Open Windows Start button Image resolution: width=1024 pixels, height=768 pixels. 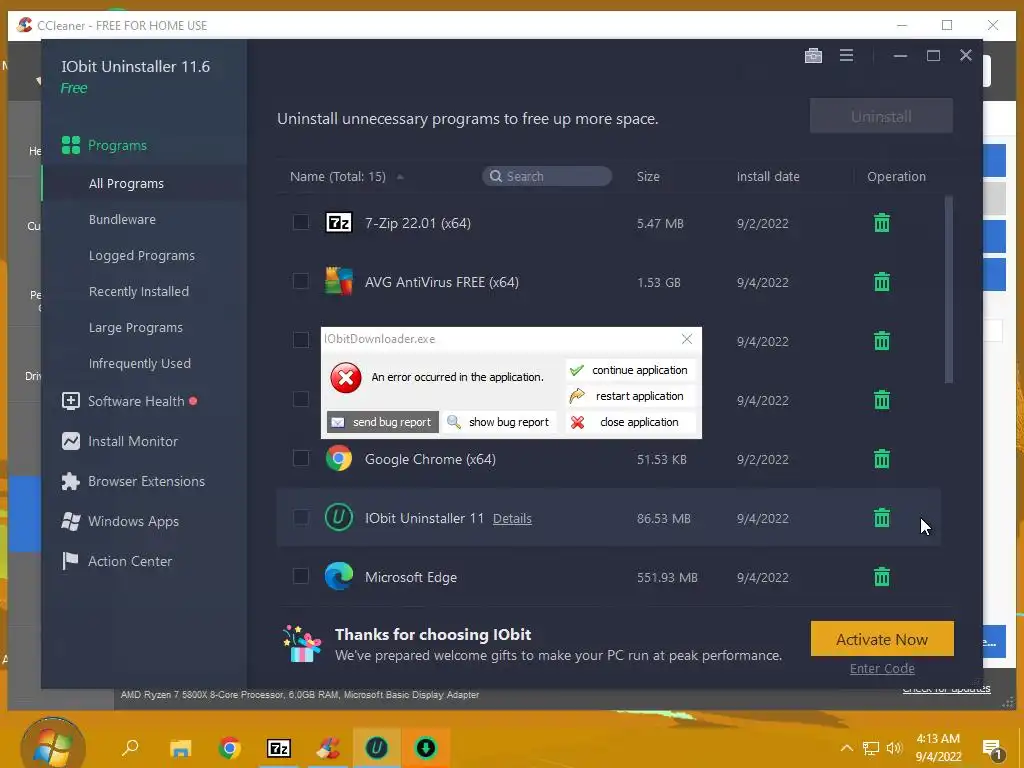[x=52, y=746]
